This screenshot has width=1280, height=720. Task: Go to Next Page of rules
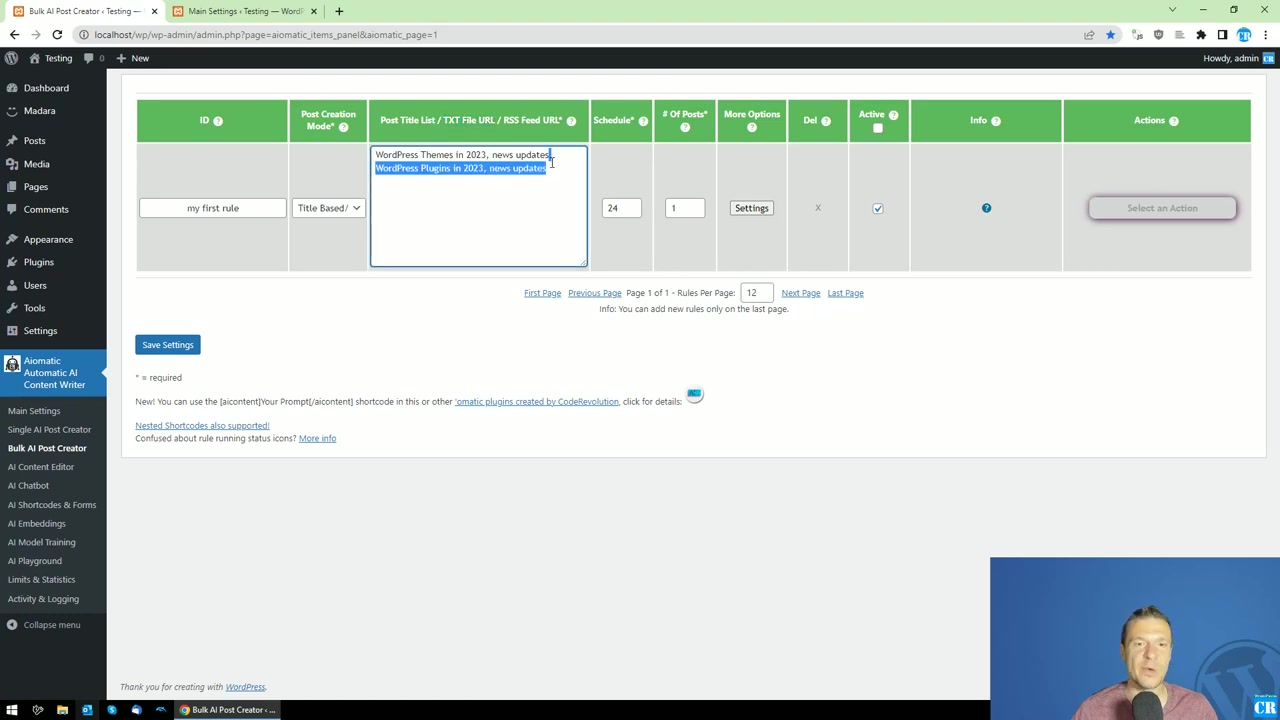801,293
